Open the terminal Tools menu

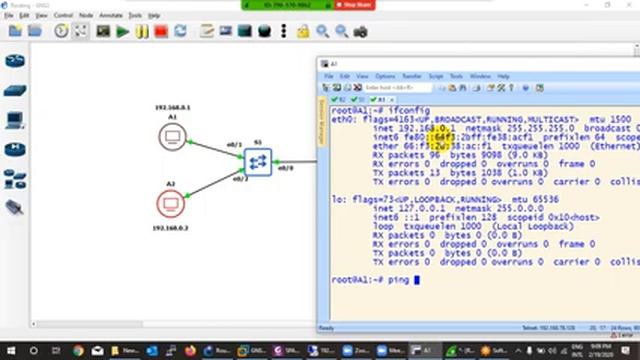[456, 76]
